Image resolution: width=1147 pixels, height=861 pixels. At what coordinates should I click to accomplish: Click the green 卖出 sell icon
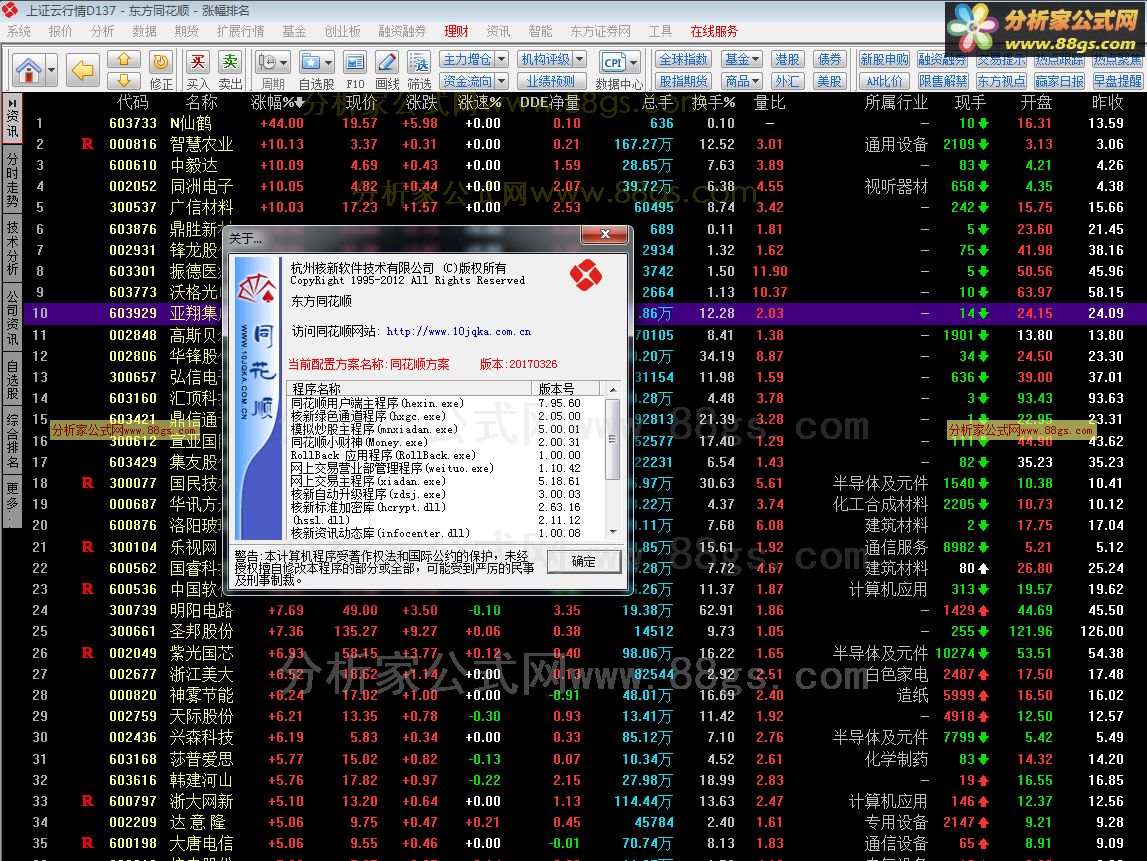[230, 63]
